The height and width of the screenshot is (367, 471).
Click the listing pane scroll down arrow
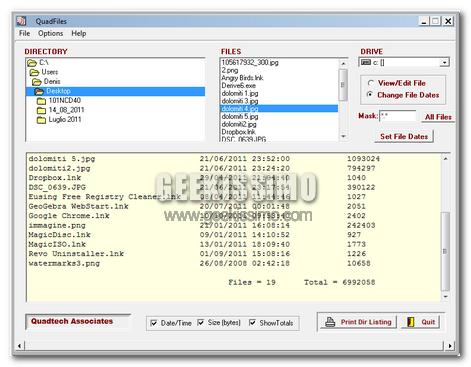445,296
